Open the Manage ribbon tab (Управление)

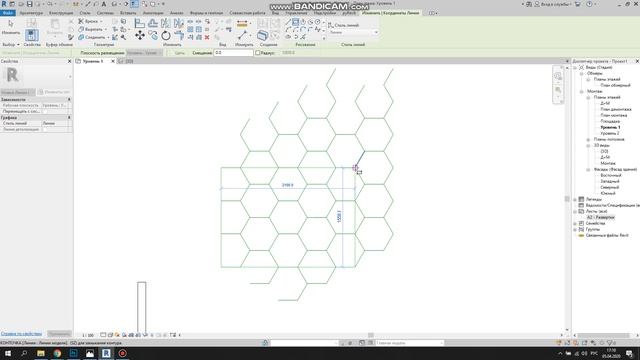pyautogui.click(x=296, y=13)
